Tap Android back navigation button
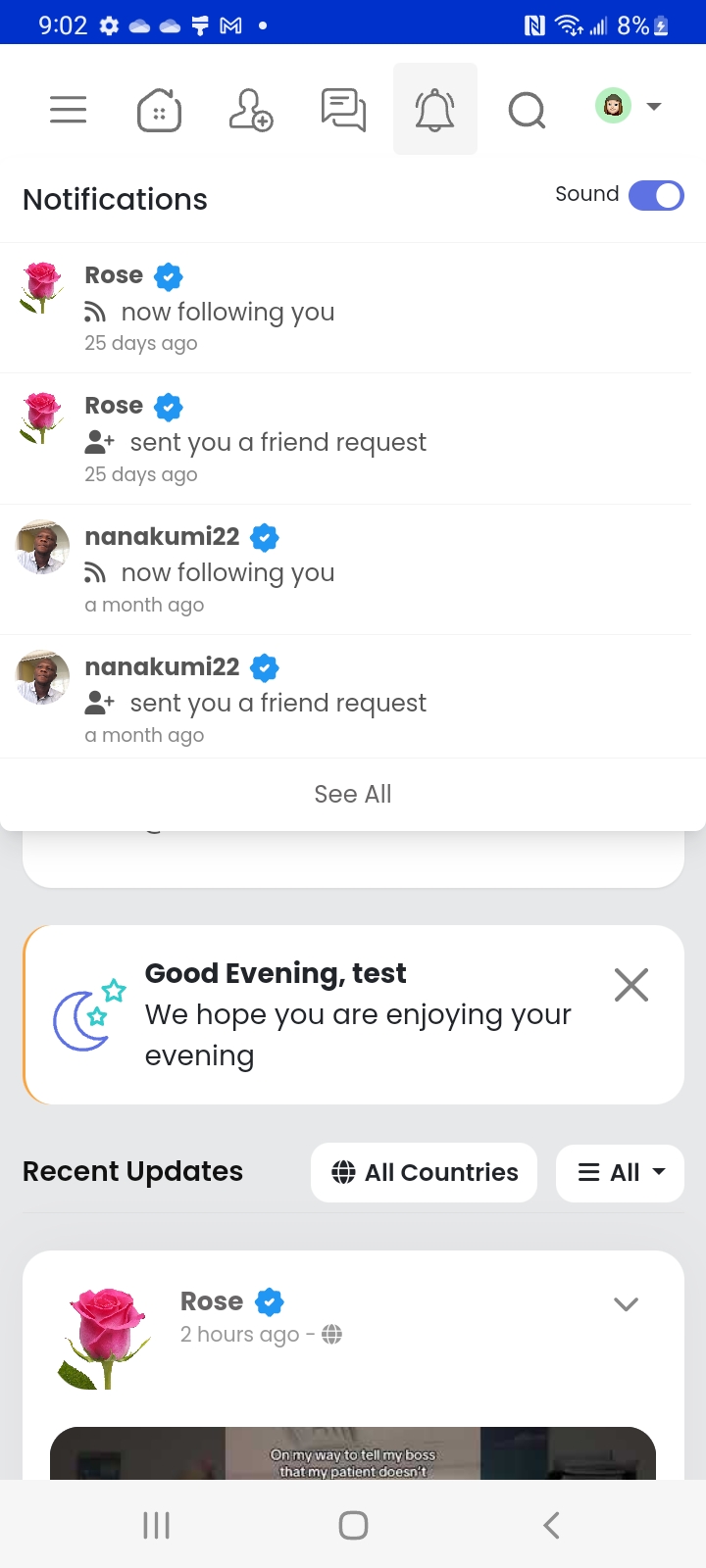The height and width of the screenshot is (1568, 706). (x=551, y=1525)
